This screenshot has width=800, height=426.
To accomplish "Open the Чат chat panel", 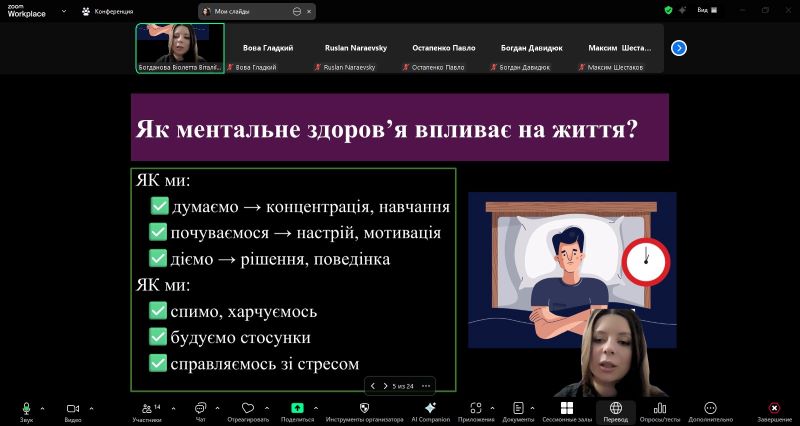I will click(x=201, y=408).
